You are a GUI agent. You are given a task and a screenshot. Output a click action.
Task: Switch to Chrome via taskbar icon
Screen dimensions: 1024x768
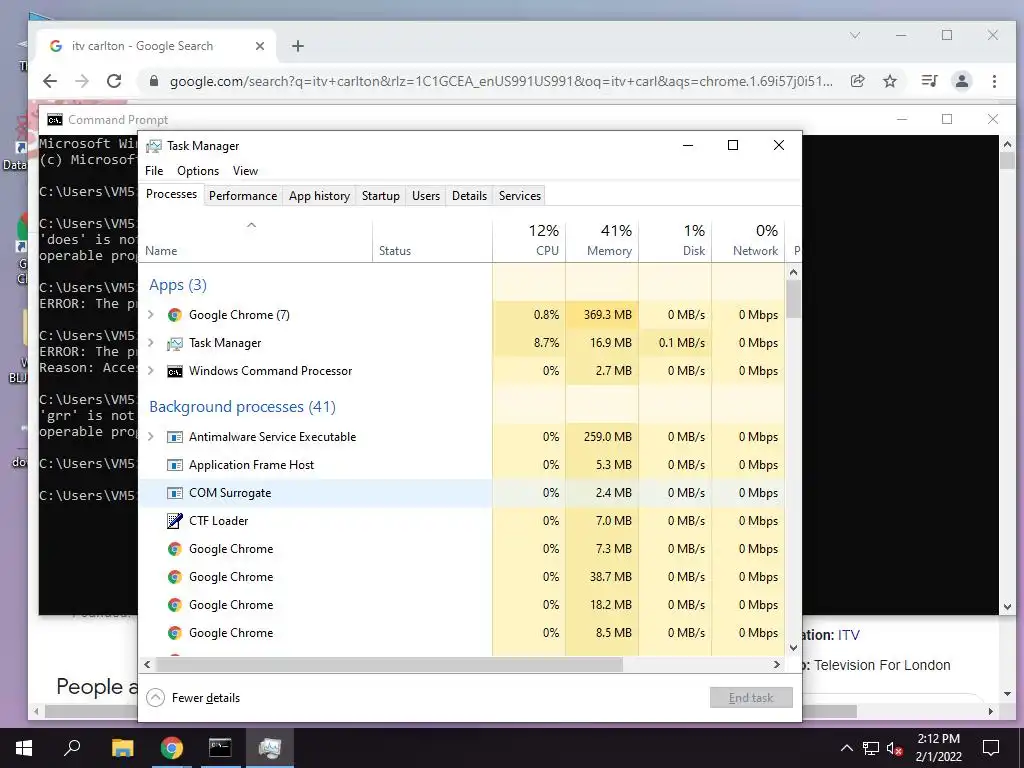click(172, 748)
